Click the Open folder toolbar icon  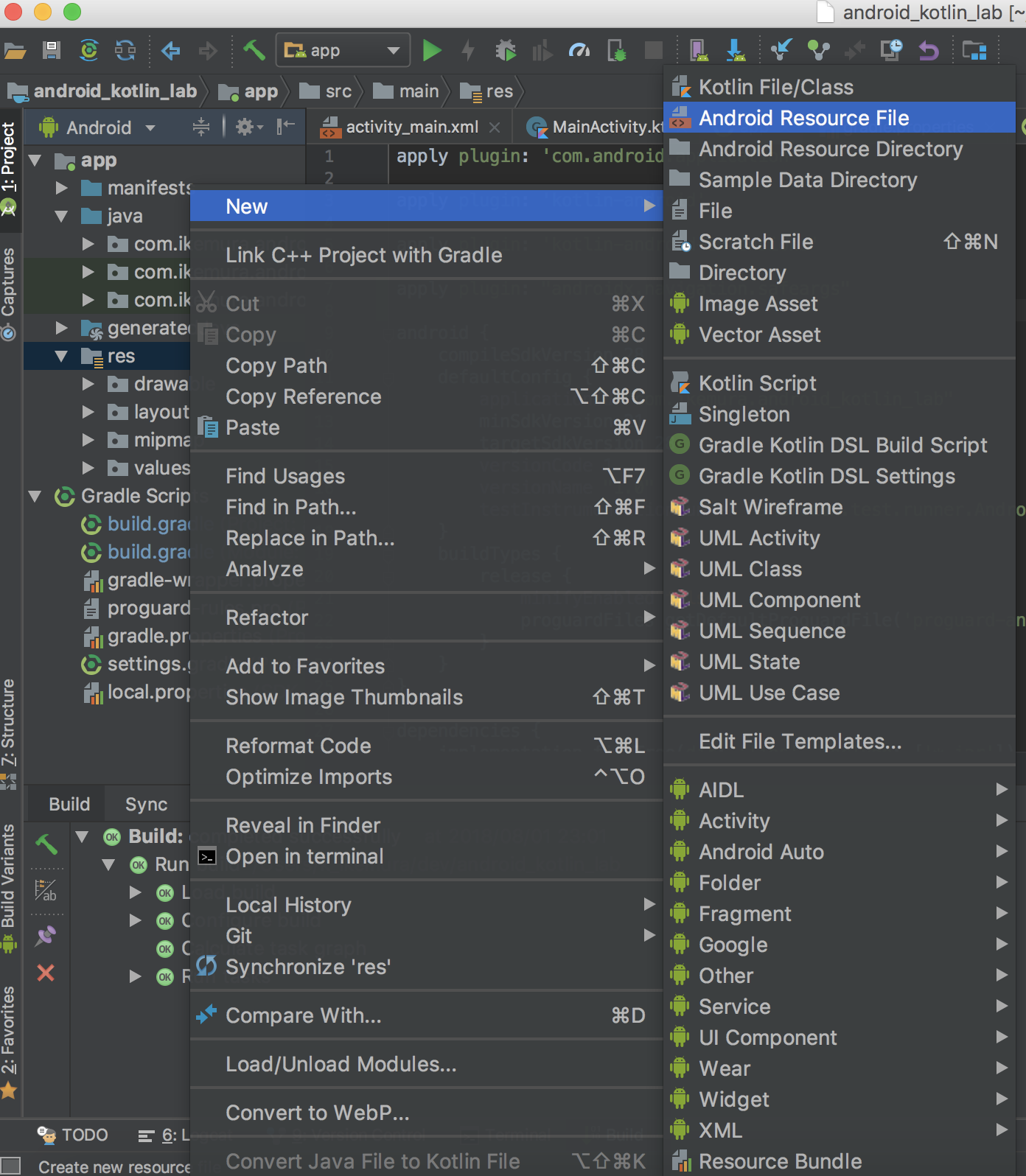pyautogui.click(x=15, y=51)
